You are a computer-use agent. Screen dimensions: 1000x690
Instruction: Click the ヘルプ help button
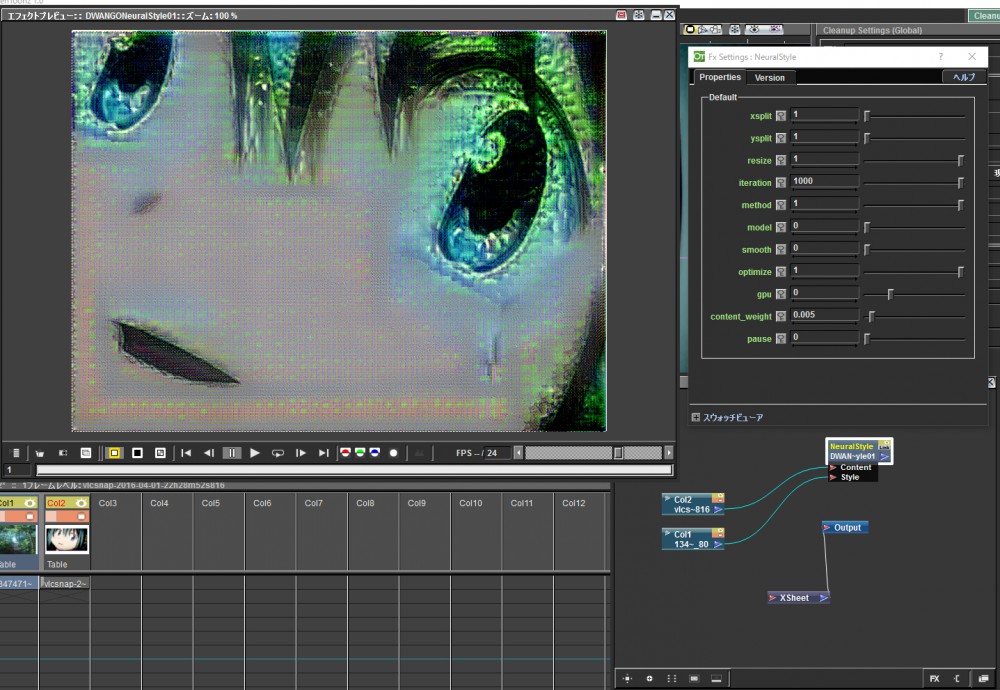click(964, 77)
